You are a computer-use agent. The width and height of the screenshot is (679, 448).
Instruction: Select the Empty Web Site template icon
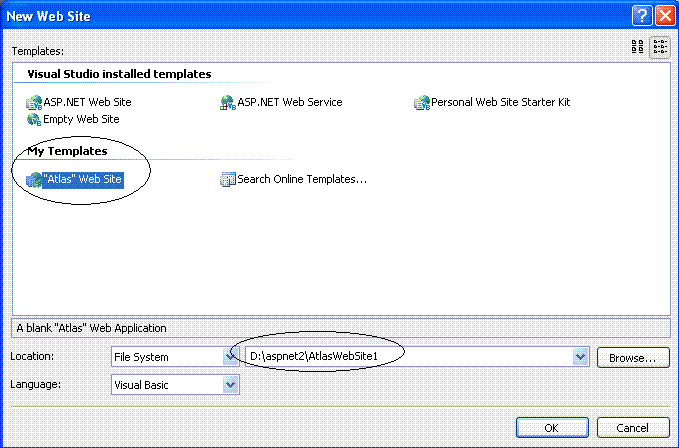pos(34,119)
